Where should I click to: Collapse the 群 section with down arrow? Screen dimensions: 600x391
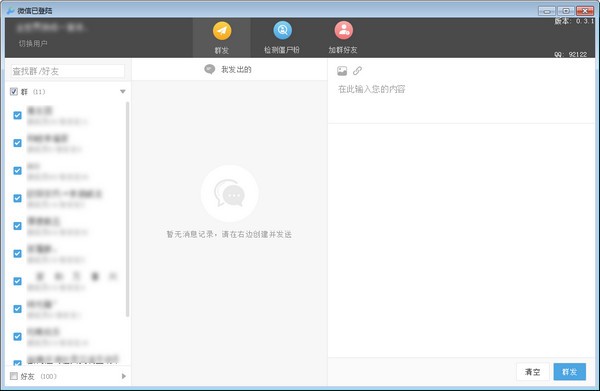pos(122,91)
